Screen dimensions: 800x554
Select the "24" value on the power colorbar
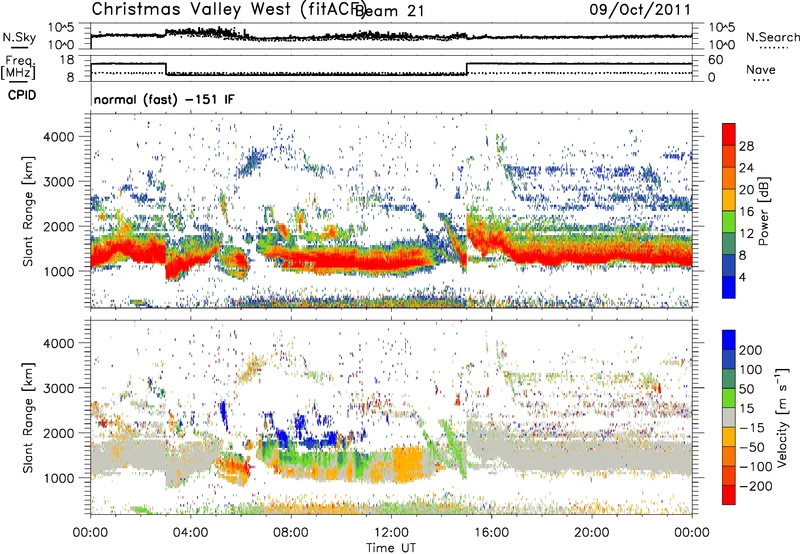746,168
